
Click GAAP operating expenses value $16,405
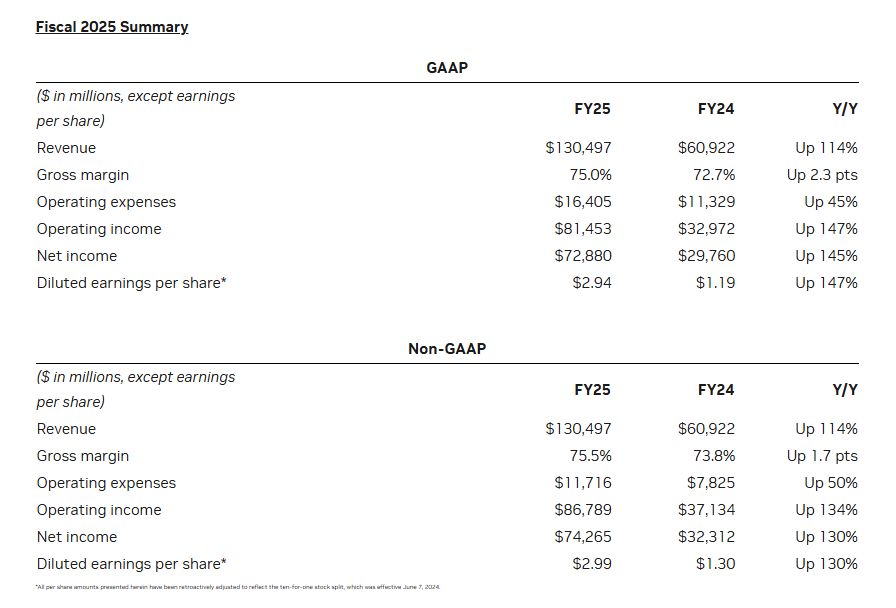[x=582, y=202]
